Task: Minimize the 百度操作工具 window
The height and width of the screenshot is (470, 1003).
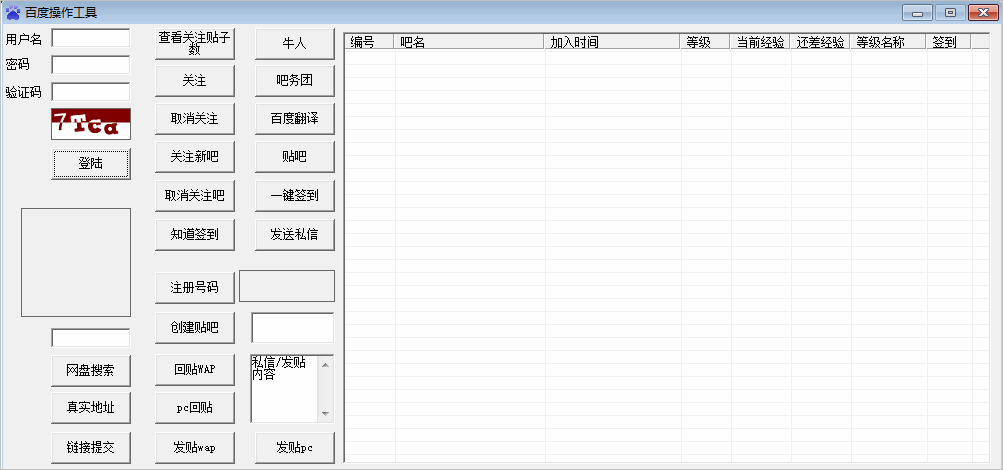Action: (x=917, y=13)
